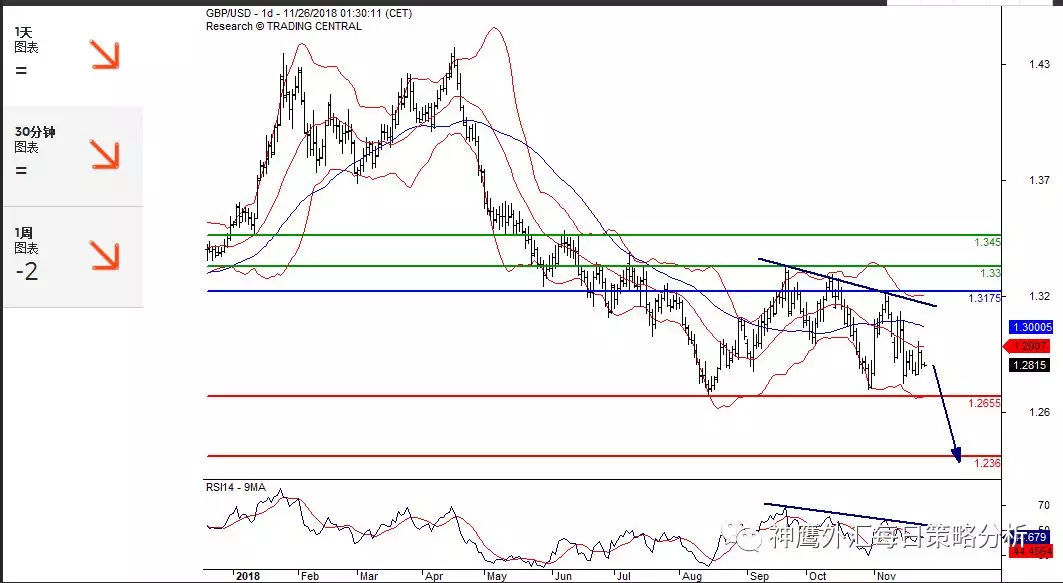Select the 1天 图表 timeframe panel

click(x=71, y=54)
